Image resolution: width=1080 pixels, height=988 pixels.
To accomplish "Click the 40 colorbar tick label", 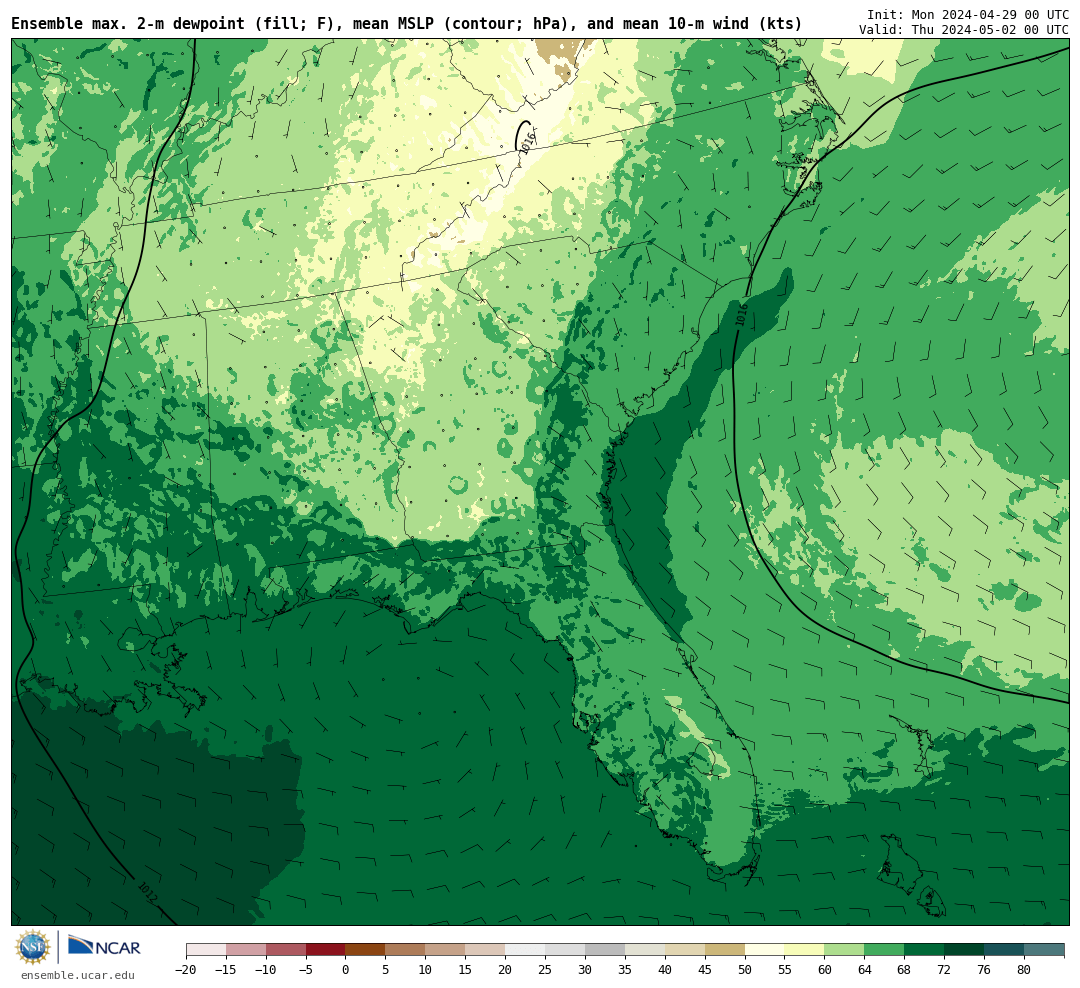I will click(665, 970).
